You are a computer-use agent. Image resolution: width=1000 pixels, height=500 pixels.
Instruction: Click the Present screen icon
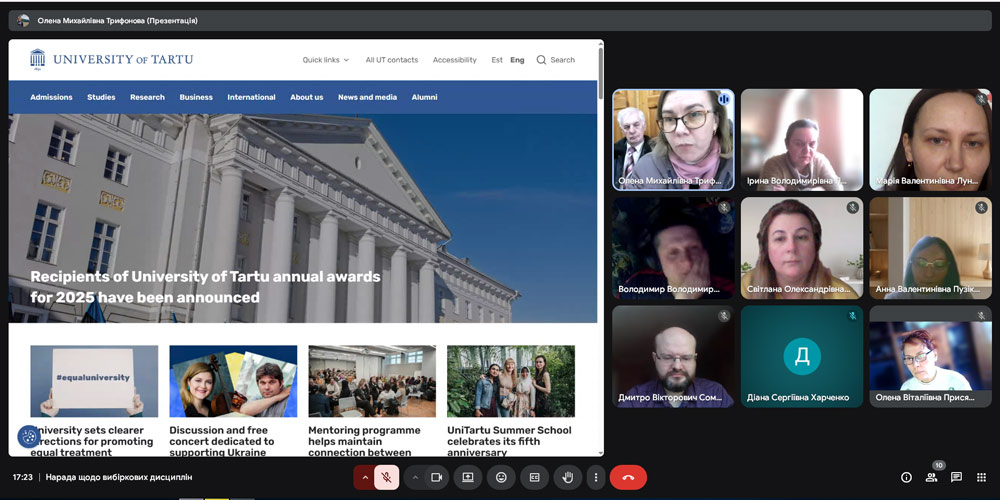[x=468, y=477]
